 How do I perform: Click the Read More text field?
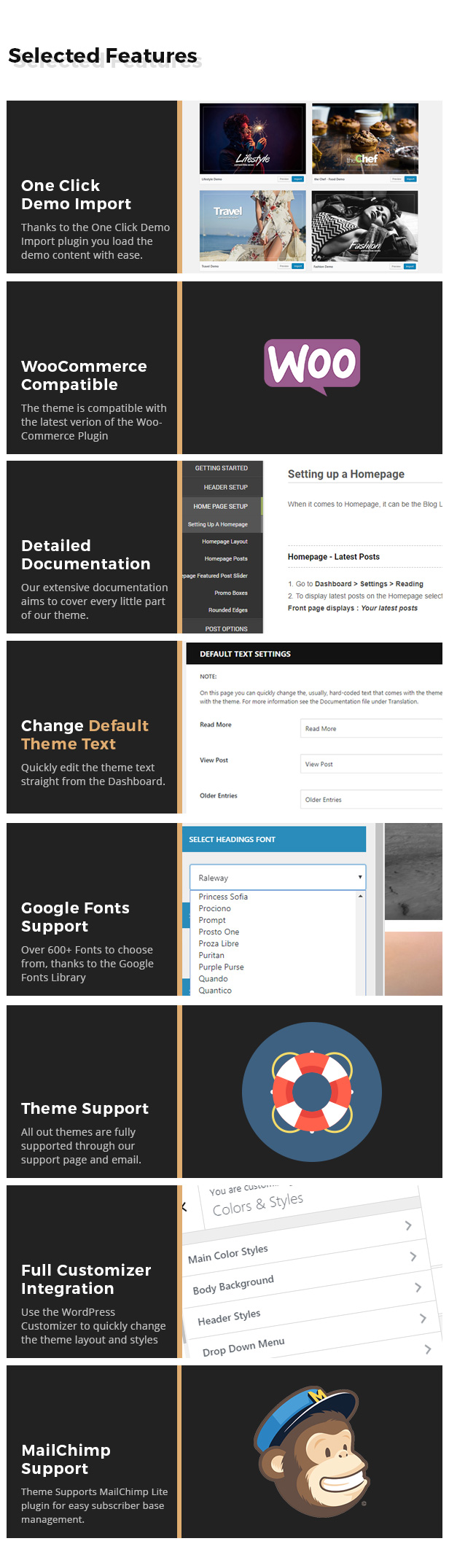coord(371,728)
